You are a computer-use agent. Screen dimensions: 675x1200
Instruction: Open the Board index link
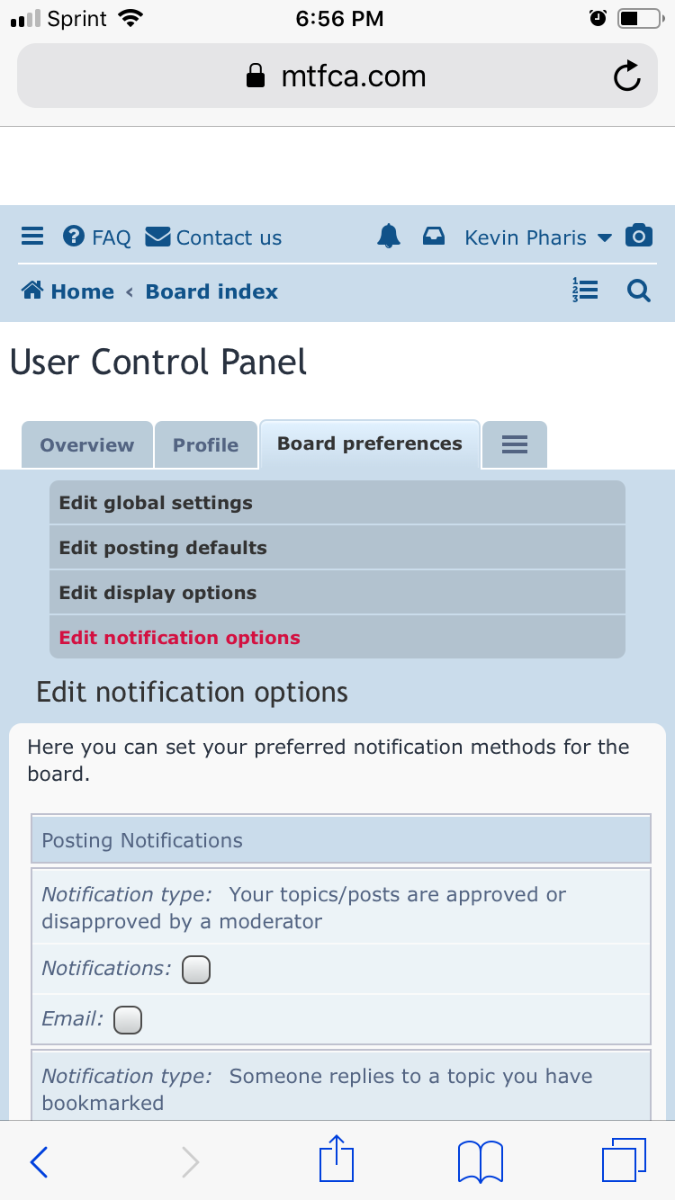coord(212,292)
